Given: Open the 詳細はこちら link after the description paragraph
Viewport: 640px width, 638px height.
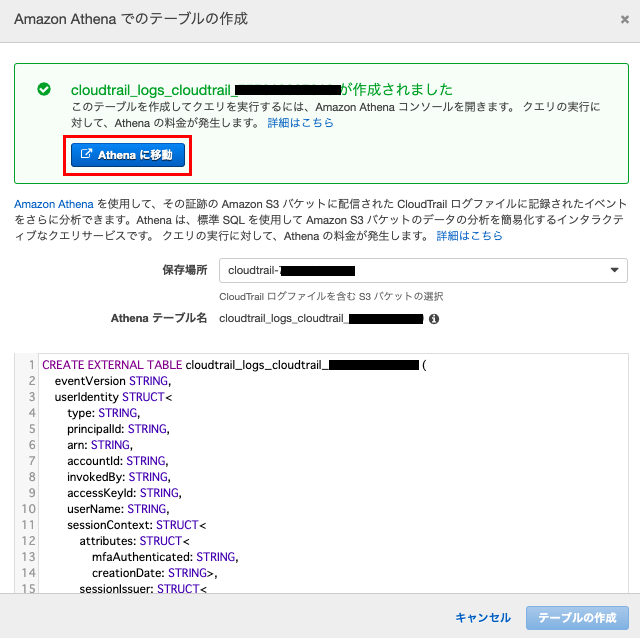Looking at the screenshot, I should tap(469, 236).
